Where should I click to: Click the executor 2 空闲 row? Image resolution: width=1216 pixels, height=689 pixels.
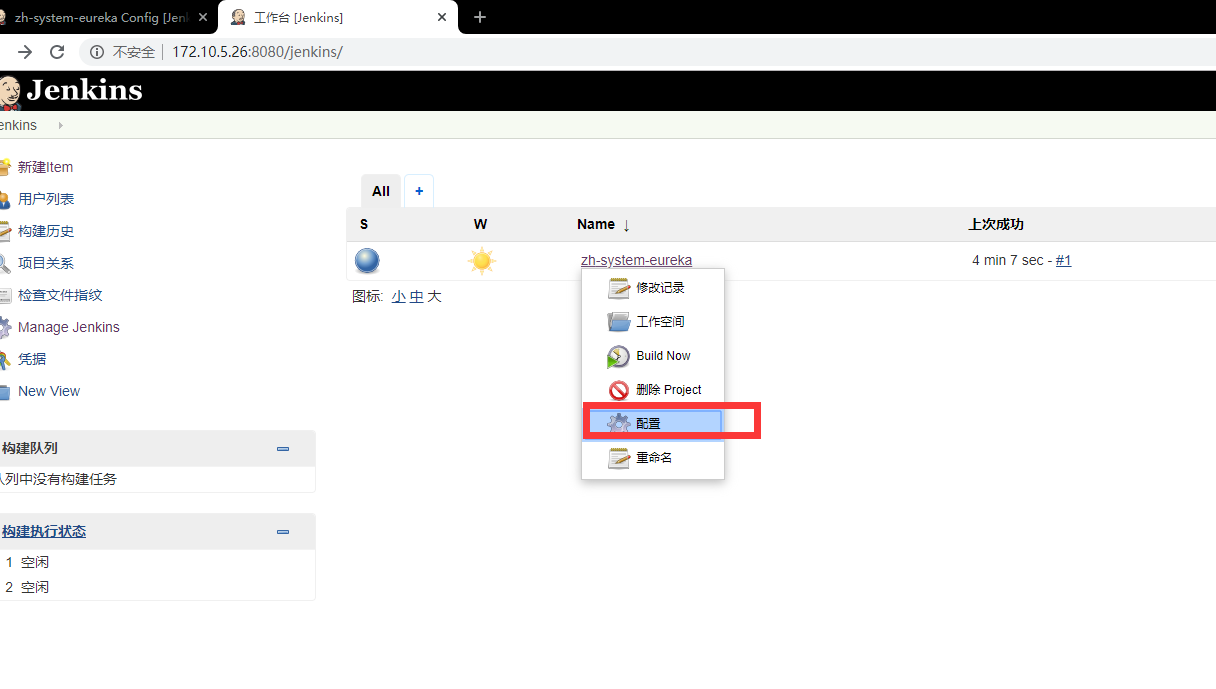(157, 587)
